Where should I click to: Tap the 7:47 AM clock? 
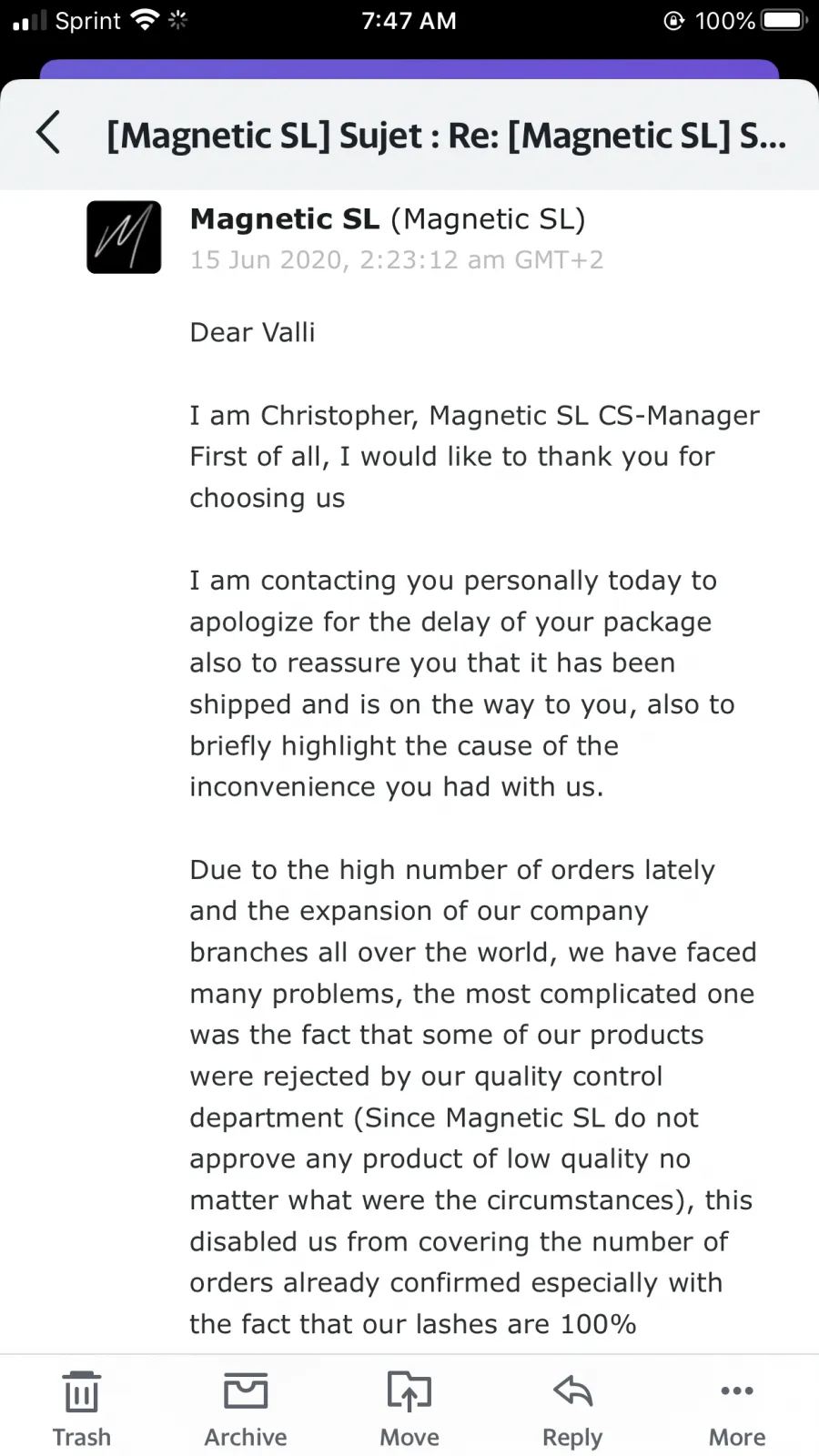pyautogui.click(x=409, y=20)
